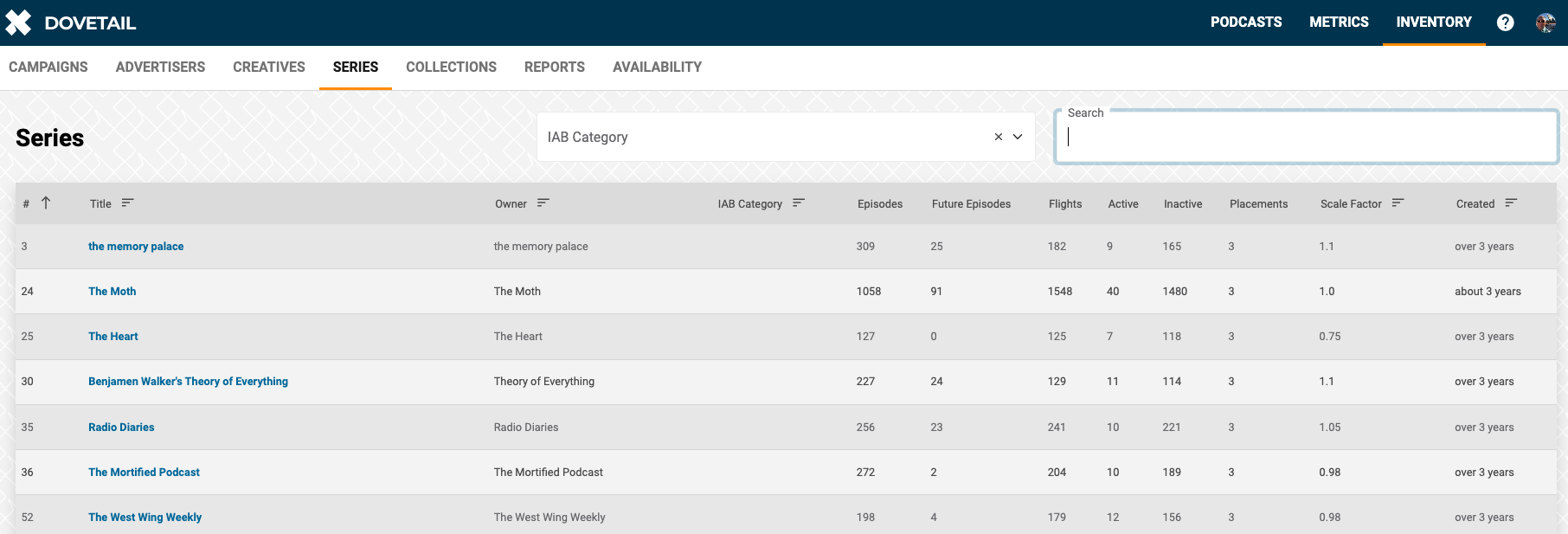Click The Moth owner cell
This screenshot has height=534, width=1568.
pyautogui.click(x=517, y=292)
